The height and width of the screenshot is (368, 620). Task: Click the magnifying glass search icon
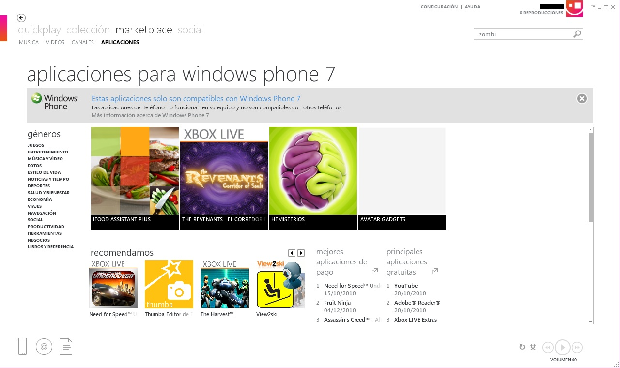(x=577, y=34)
